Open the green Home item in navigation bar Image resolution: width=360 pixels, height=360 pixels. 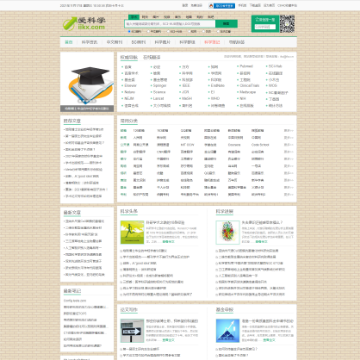68,42
